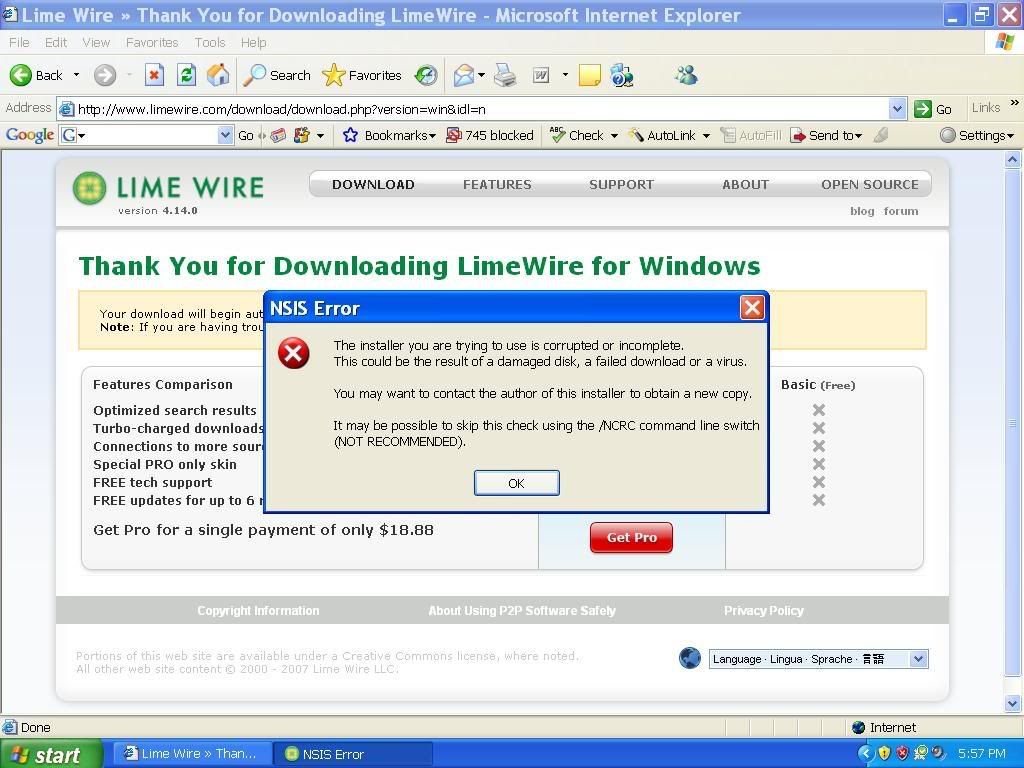
Task: Click the red error icon in NSIS dialog
Action: 294,353
